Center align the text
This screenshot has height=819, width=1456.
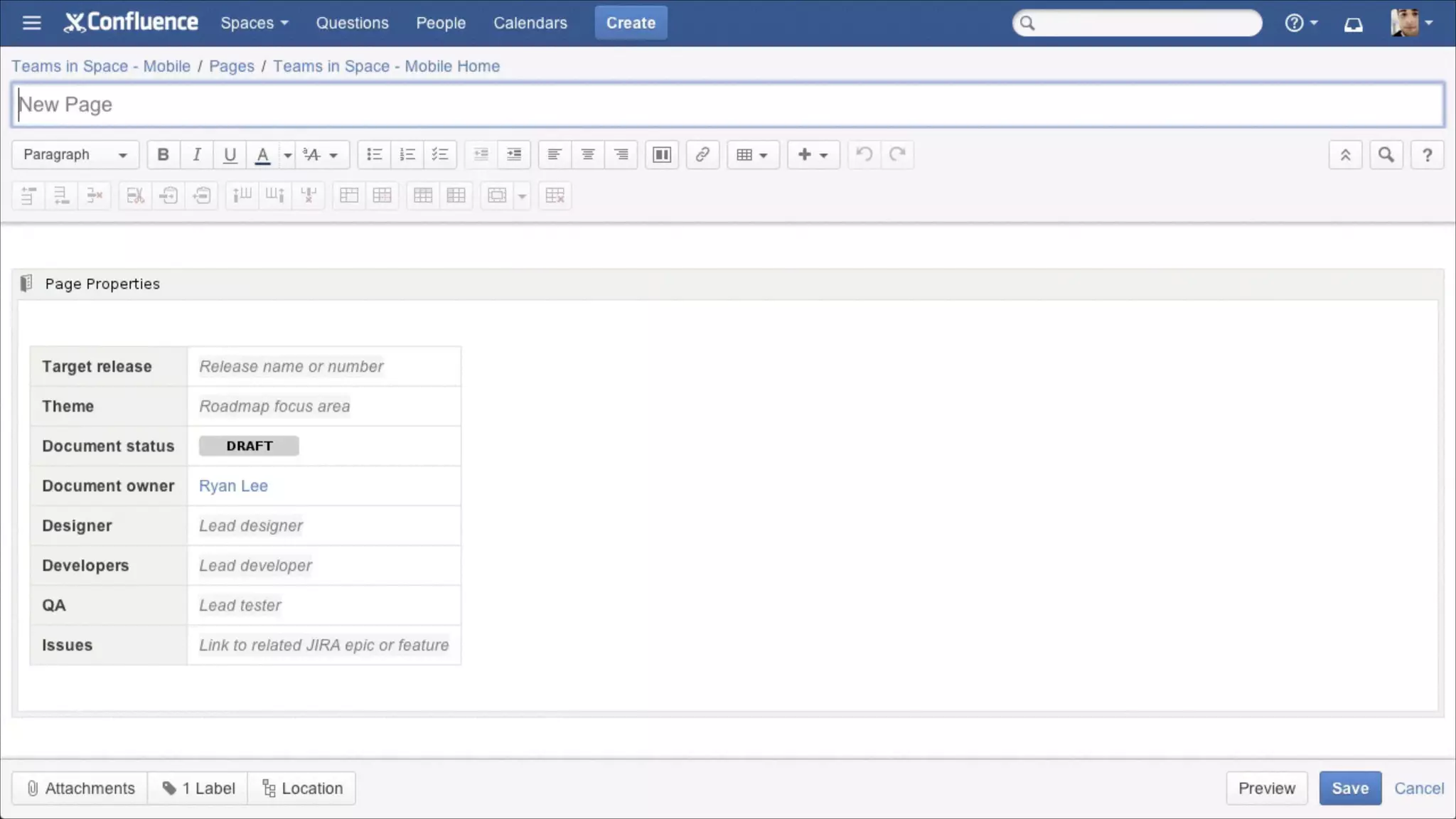(x=587, y=154)
